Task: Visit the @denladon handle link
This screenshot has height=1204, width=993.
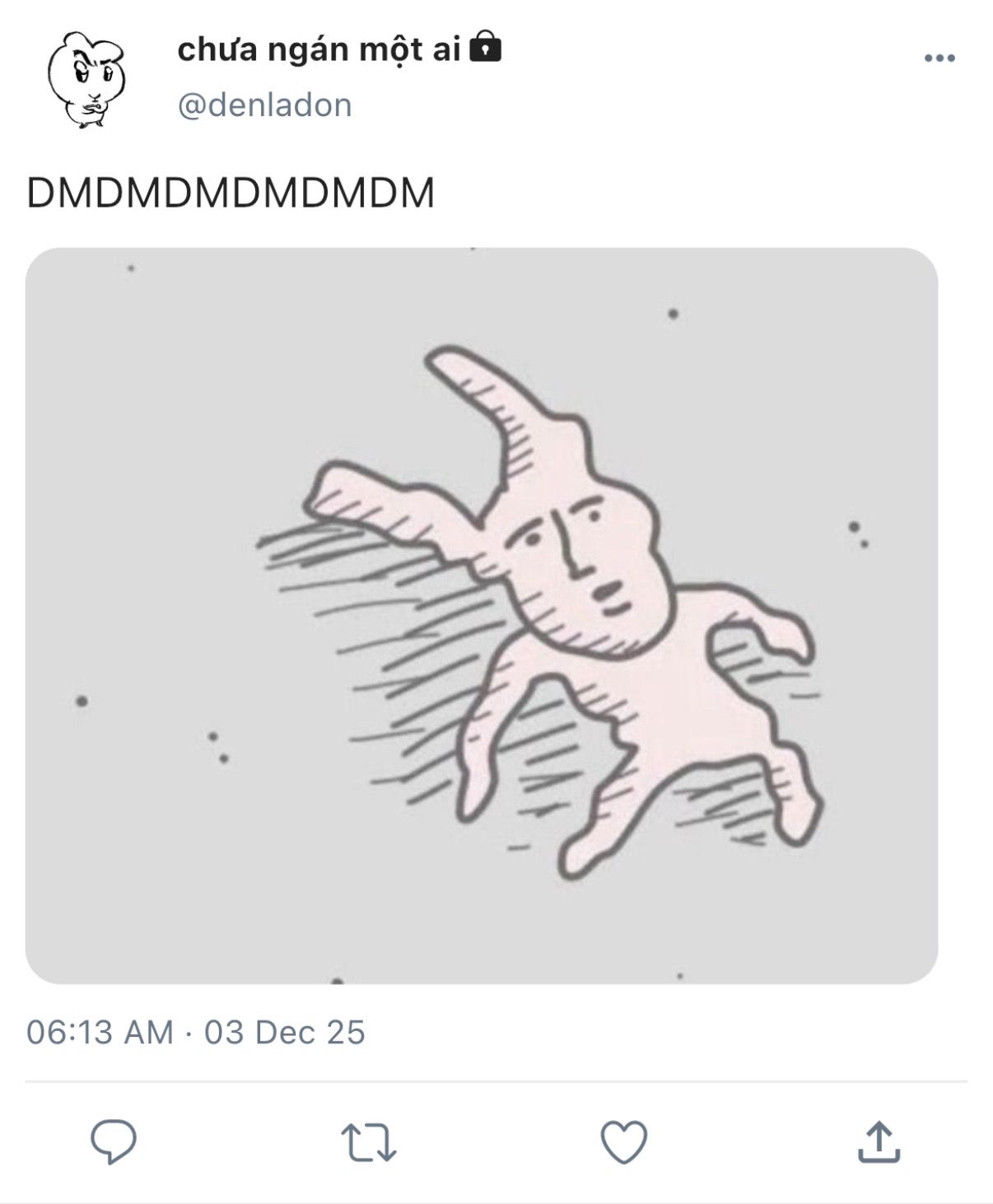Action: [x=265, y=105]
